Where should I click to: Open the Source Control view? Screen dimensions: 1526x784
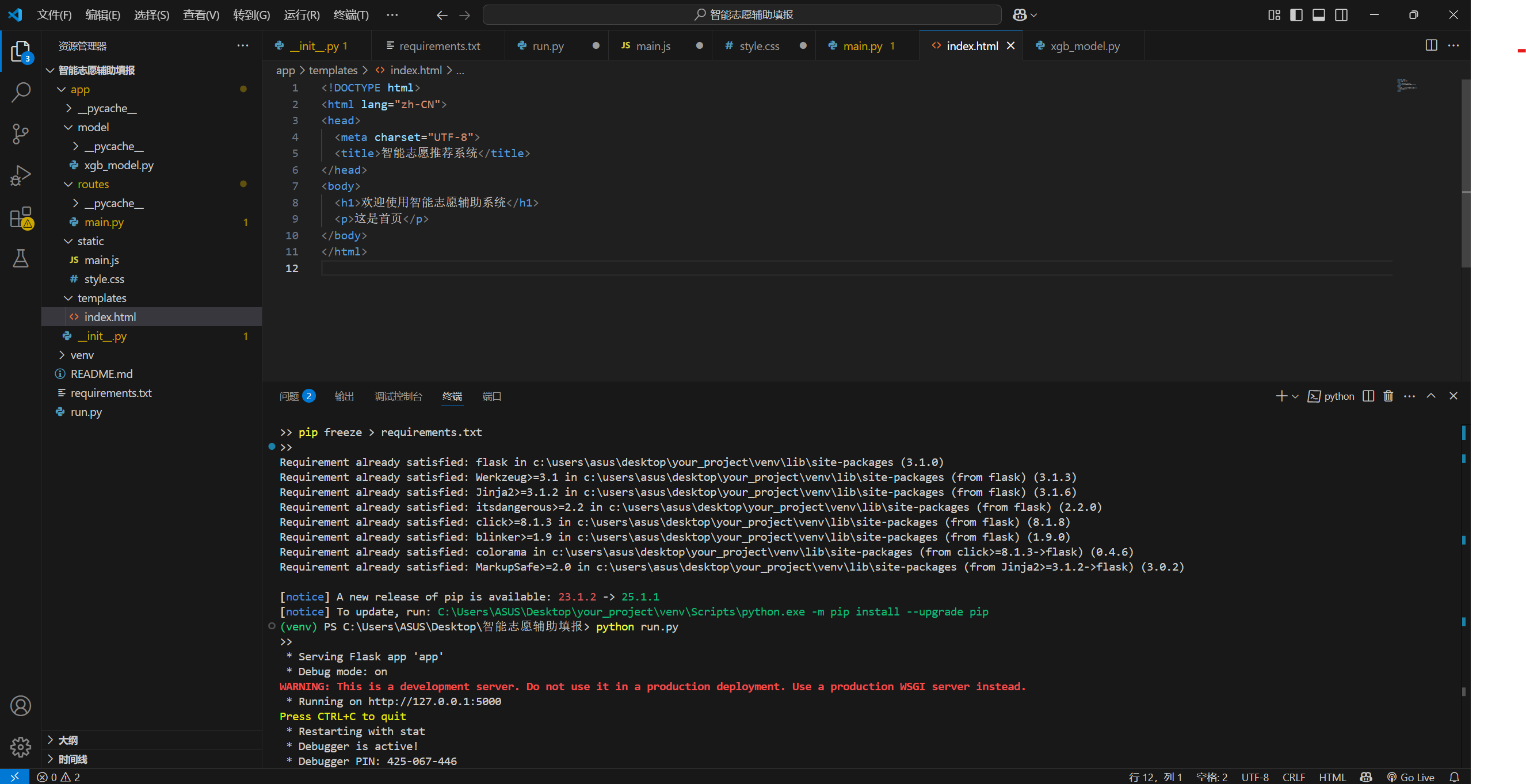[21, 134]
